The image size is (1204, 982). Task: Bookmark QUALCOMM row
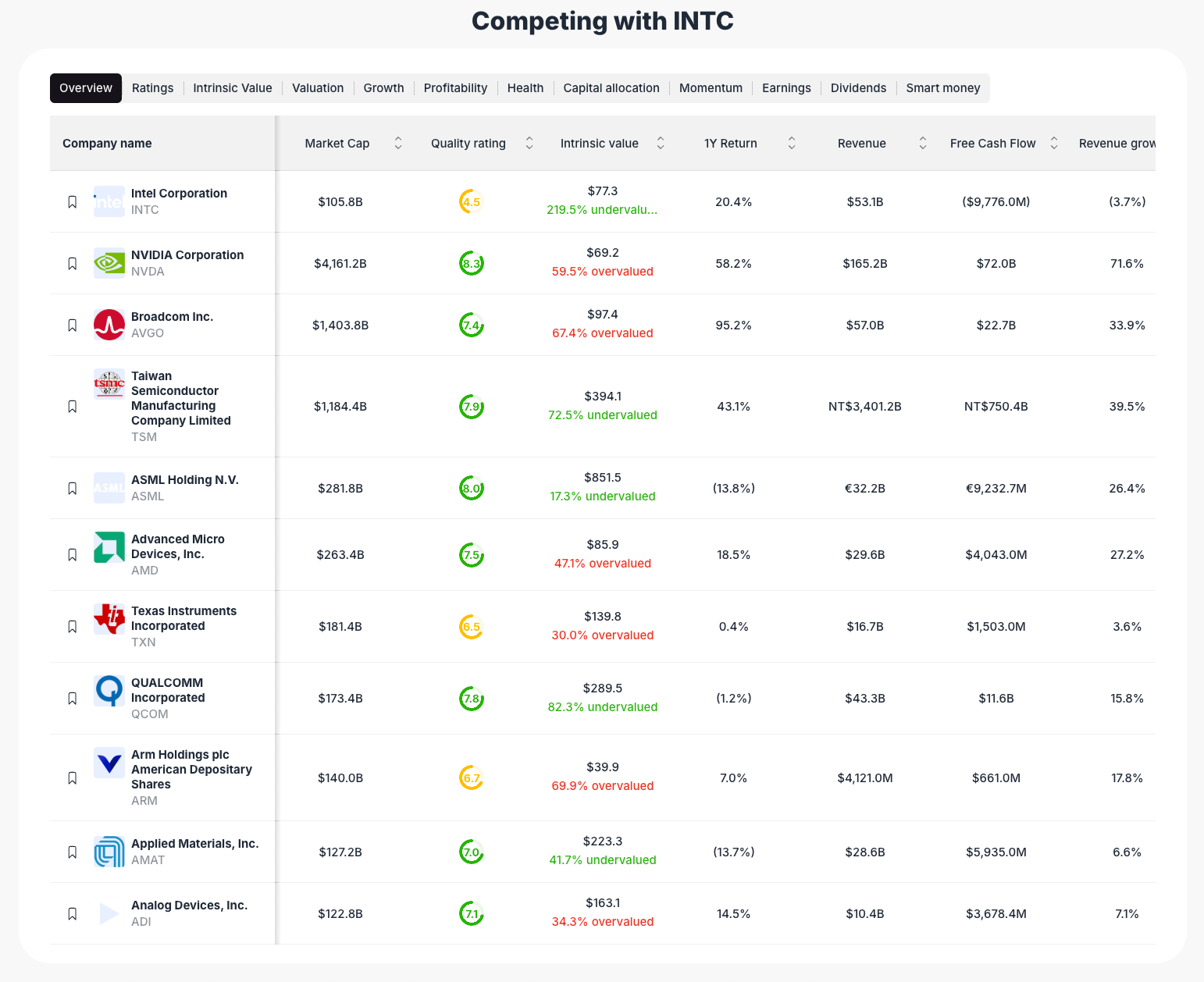pos(73,698)
